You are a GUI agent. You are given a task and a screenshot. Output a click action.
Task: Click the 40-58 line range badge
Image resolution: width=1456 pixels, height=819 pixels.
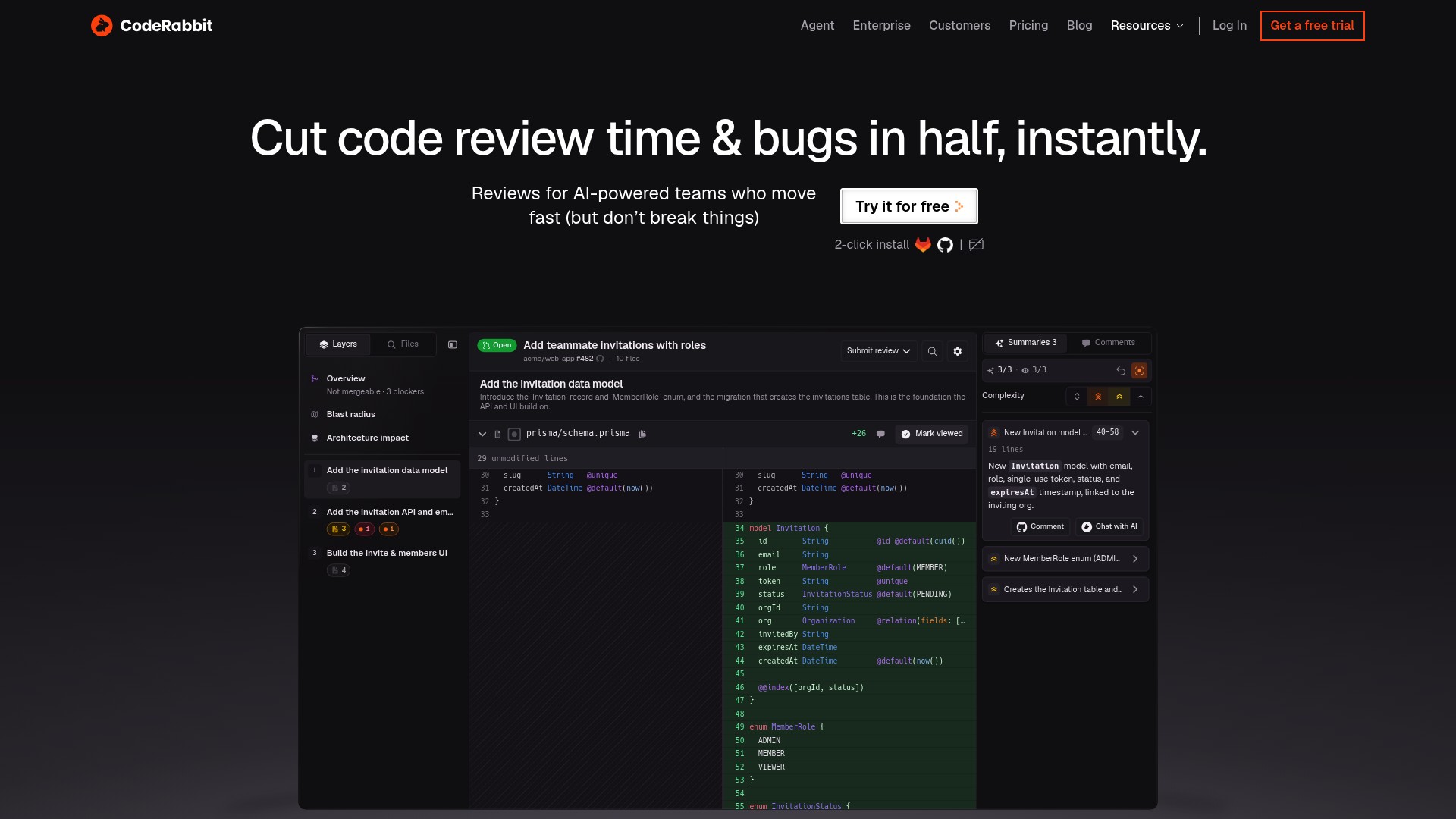click(x=1107, y=432)
